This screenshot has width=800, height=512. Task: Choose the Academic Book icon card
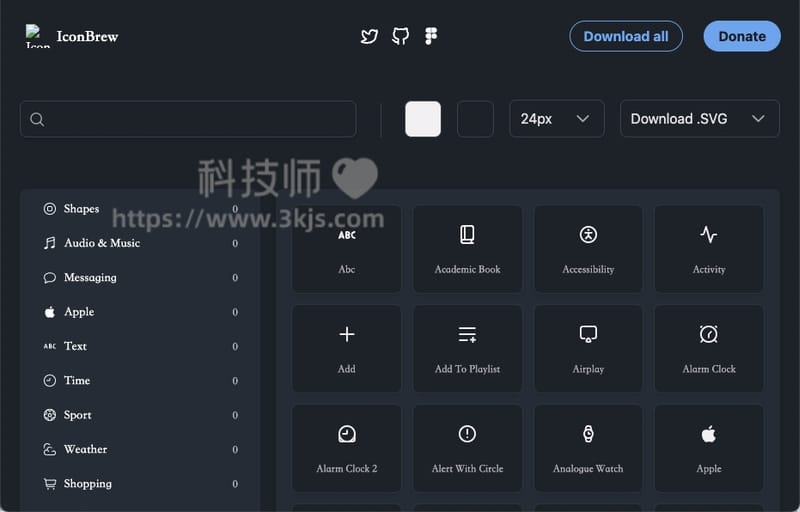click(467, 249)
